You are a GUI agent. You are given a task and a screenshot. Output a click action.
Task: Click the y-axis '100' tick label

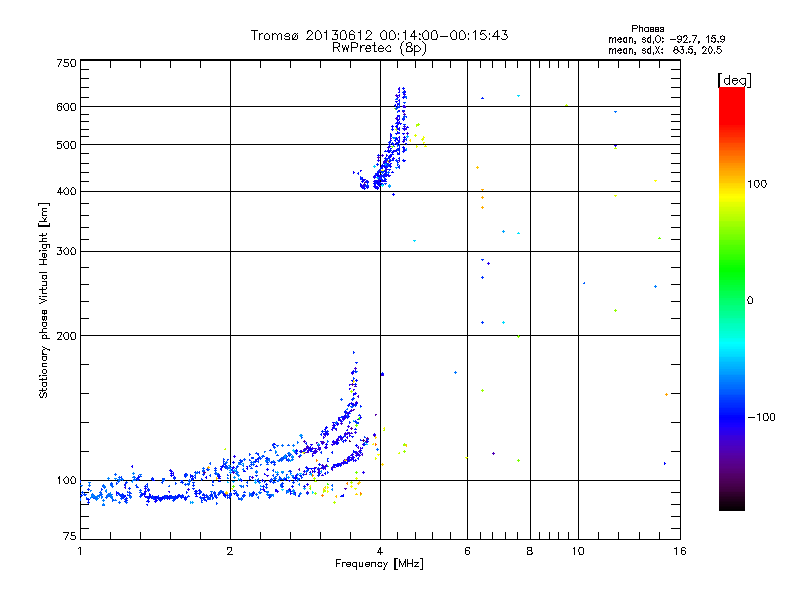66,481
